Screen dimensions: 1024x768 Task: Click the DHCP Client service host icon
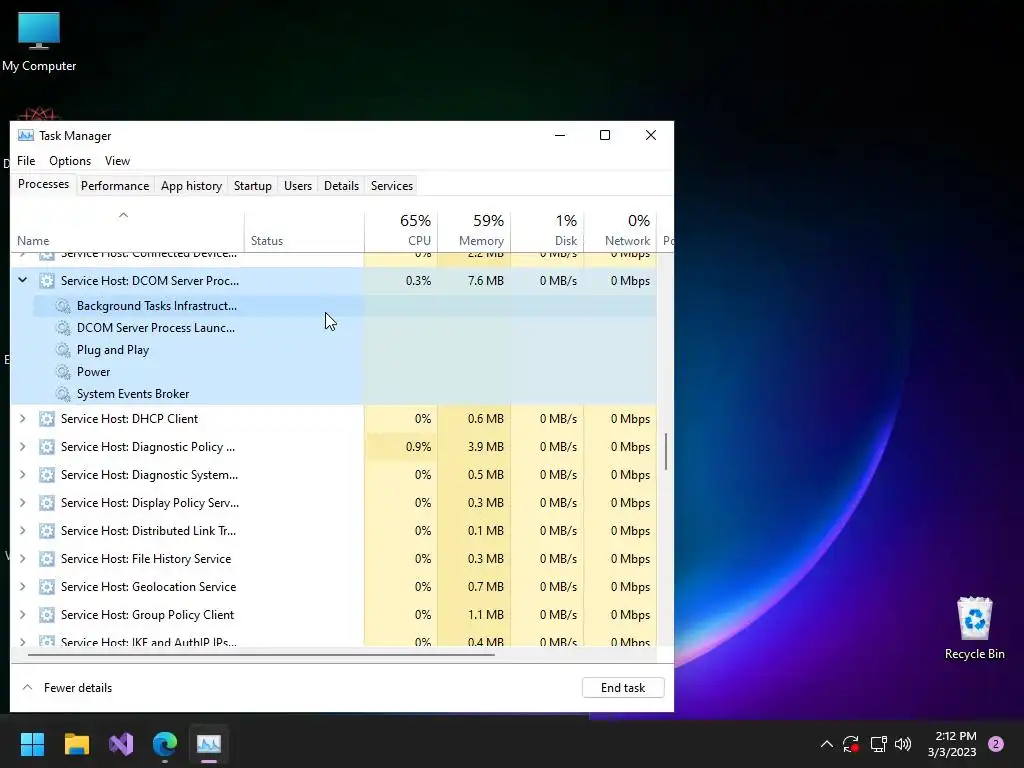[46, 419]
